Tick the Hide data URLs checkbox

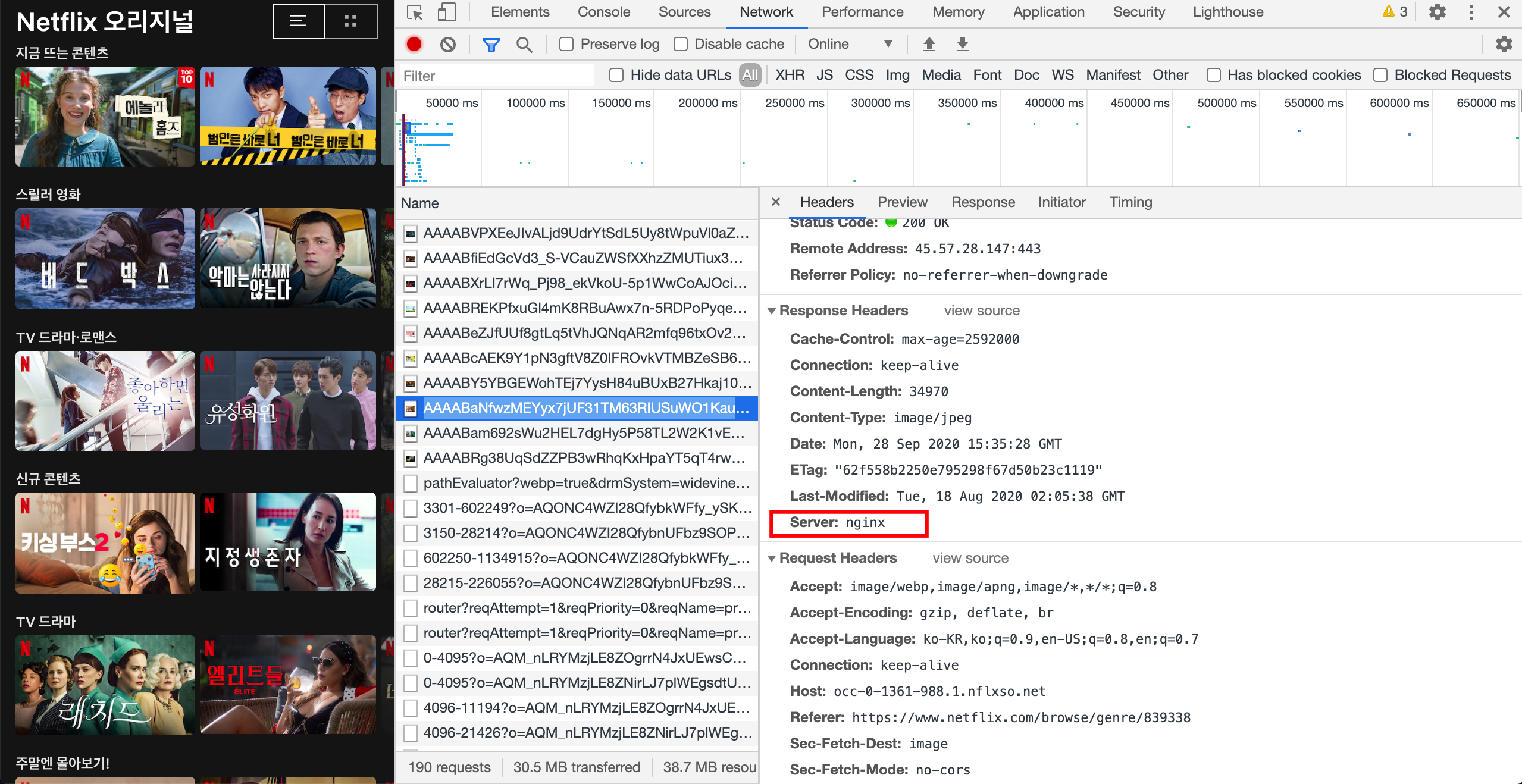(616, 75)
